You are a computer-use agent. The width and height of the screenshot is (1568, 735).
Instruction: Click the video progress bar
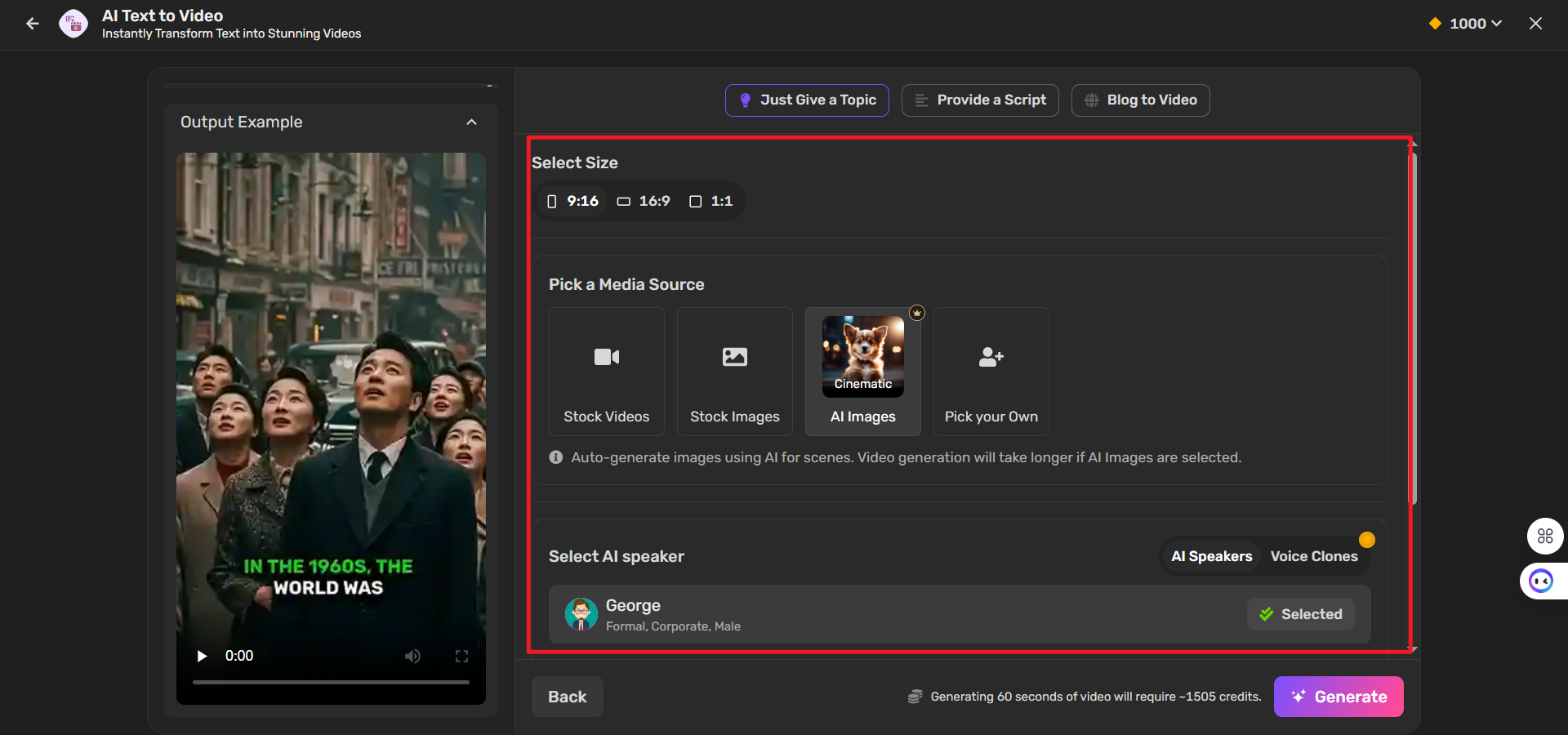pyautogui.click(x=331, y=682)
